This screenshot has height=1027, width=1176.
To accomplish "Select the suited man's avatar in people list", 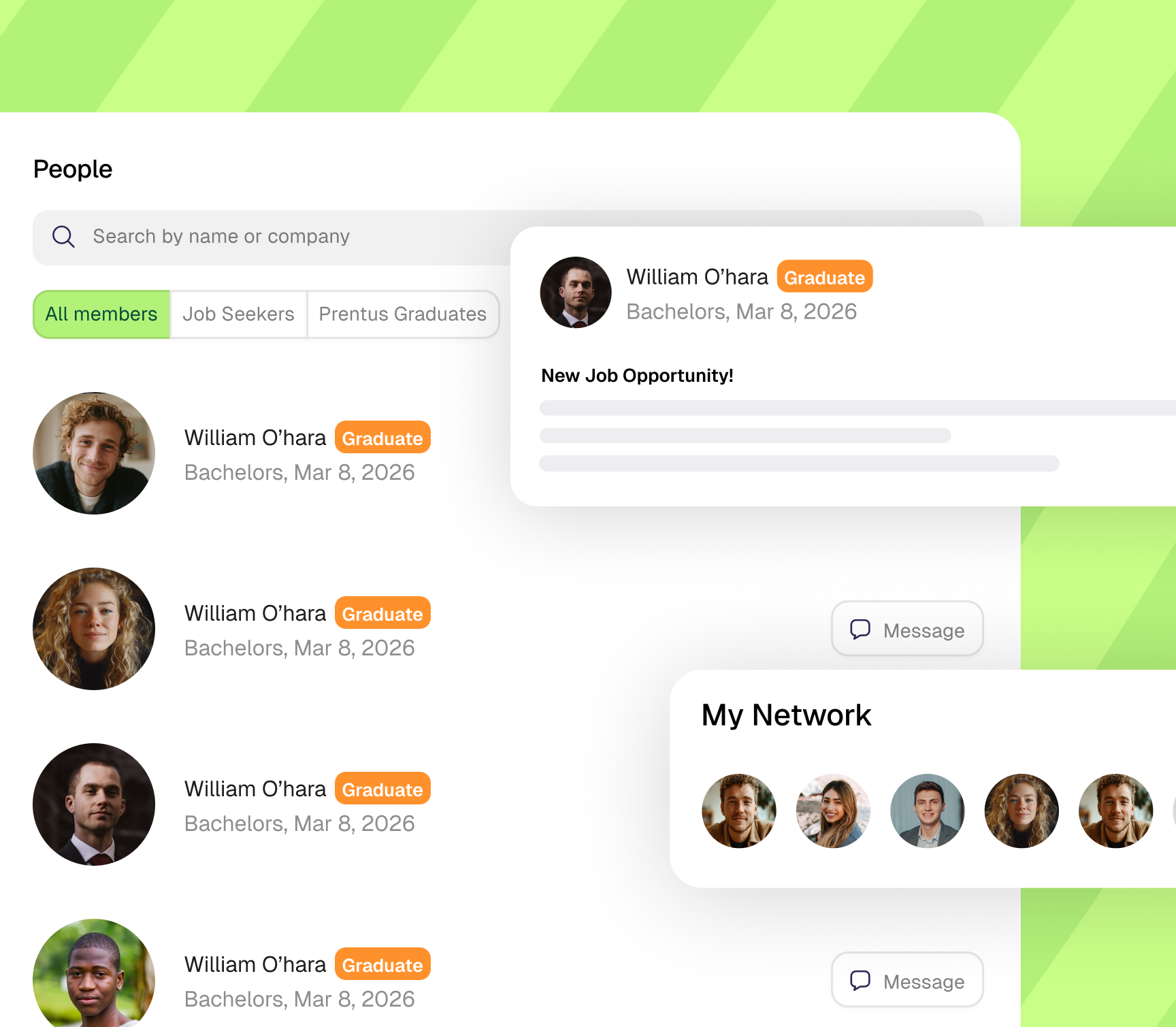I will [x=94, y=804].
